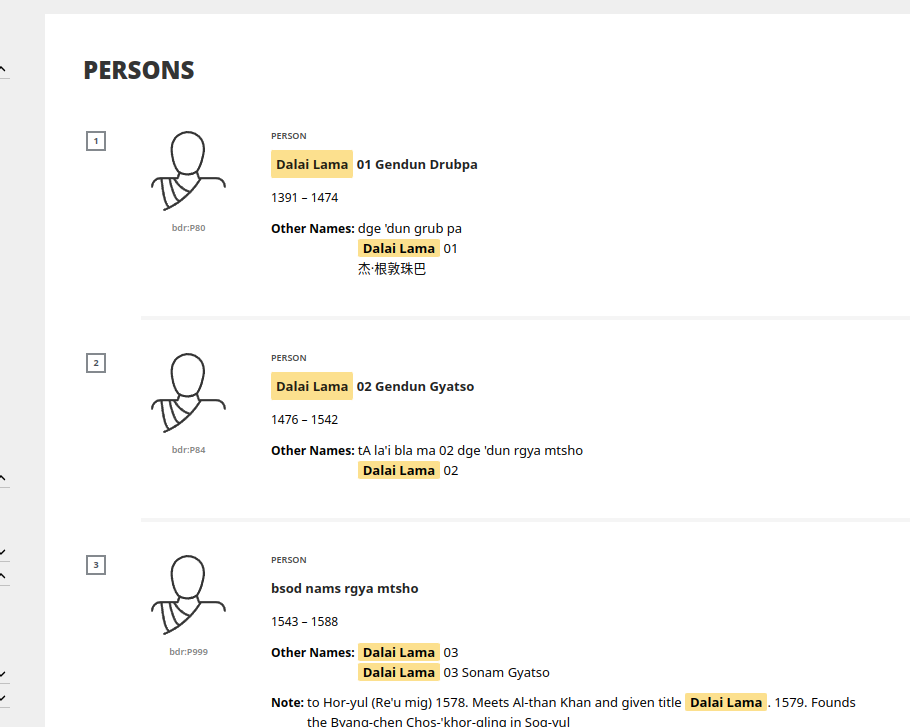
Task: Click the PERSON heading above Gendun Gyatso
Action: click(x=288, y=358)
